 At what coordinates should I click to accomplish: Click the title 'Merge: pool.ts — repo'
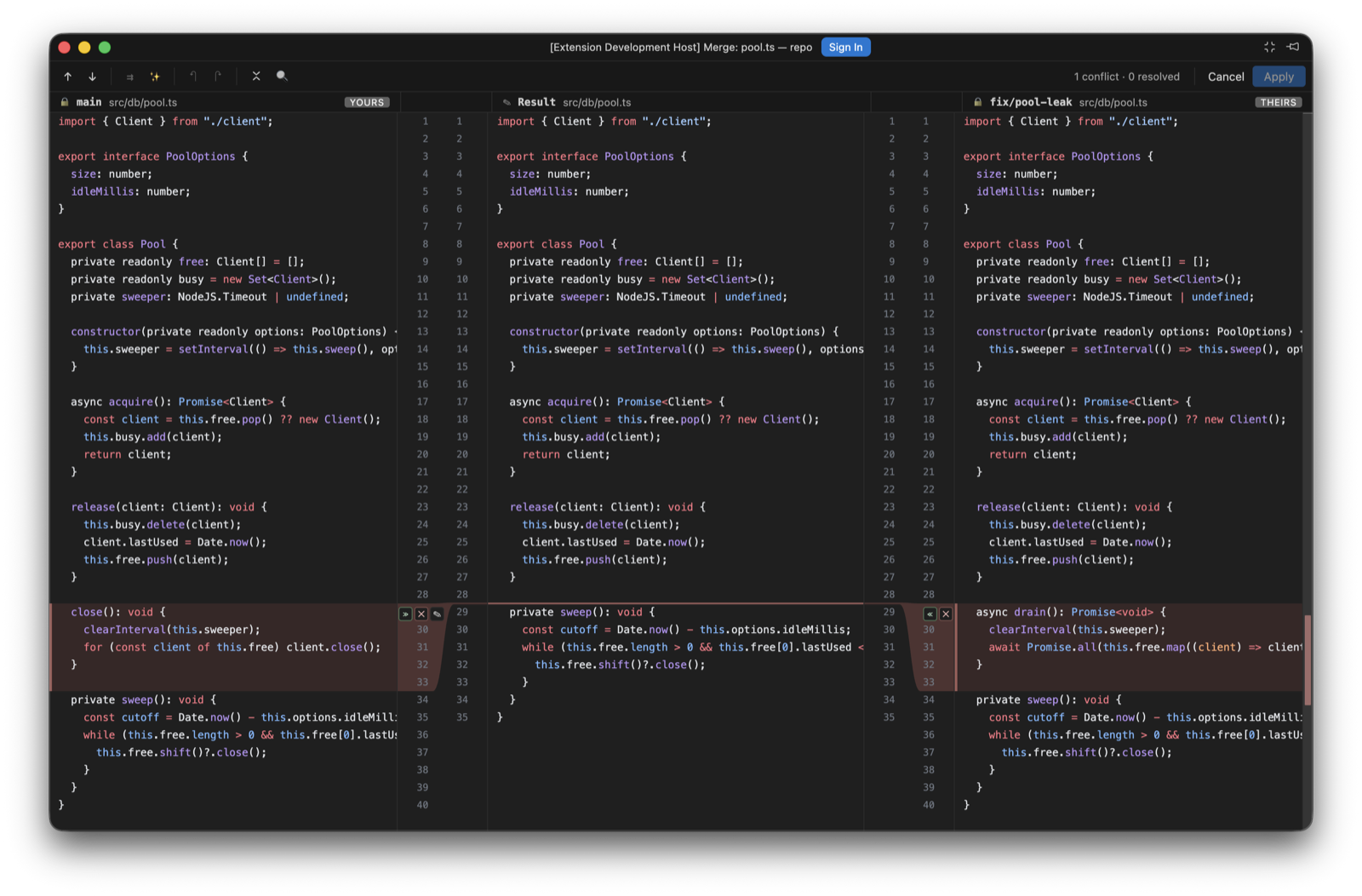tap(758, 47)
